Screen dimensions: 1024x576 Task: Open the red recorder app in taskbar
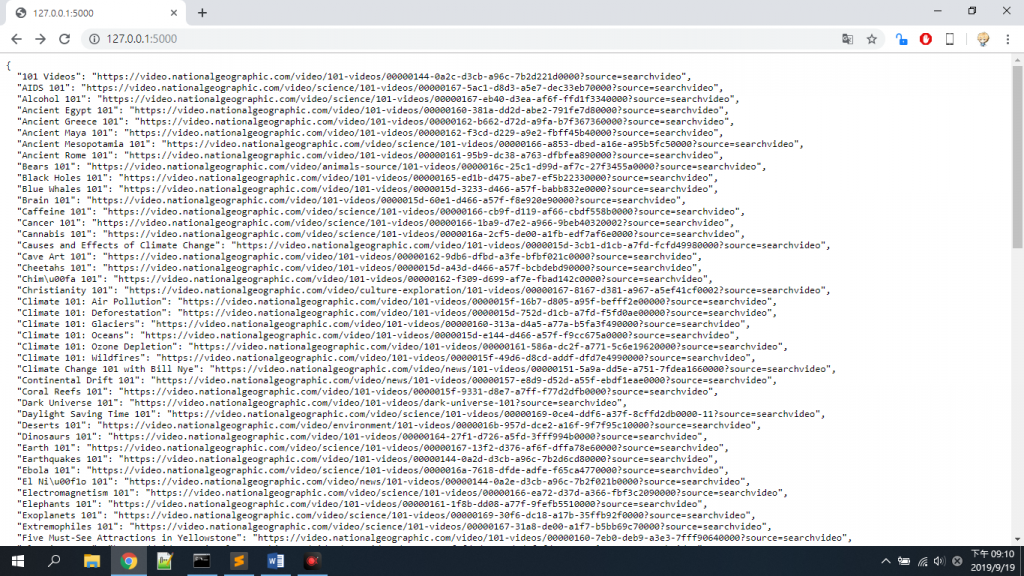[x=312, y=561]
